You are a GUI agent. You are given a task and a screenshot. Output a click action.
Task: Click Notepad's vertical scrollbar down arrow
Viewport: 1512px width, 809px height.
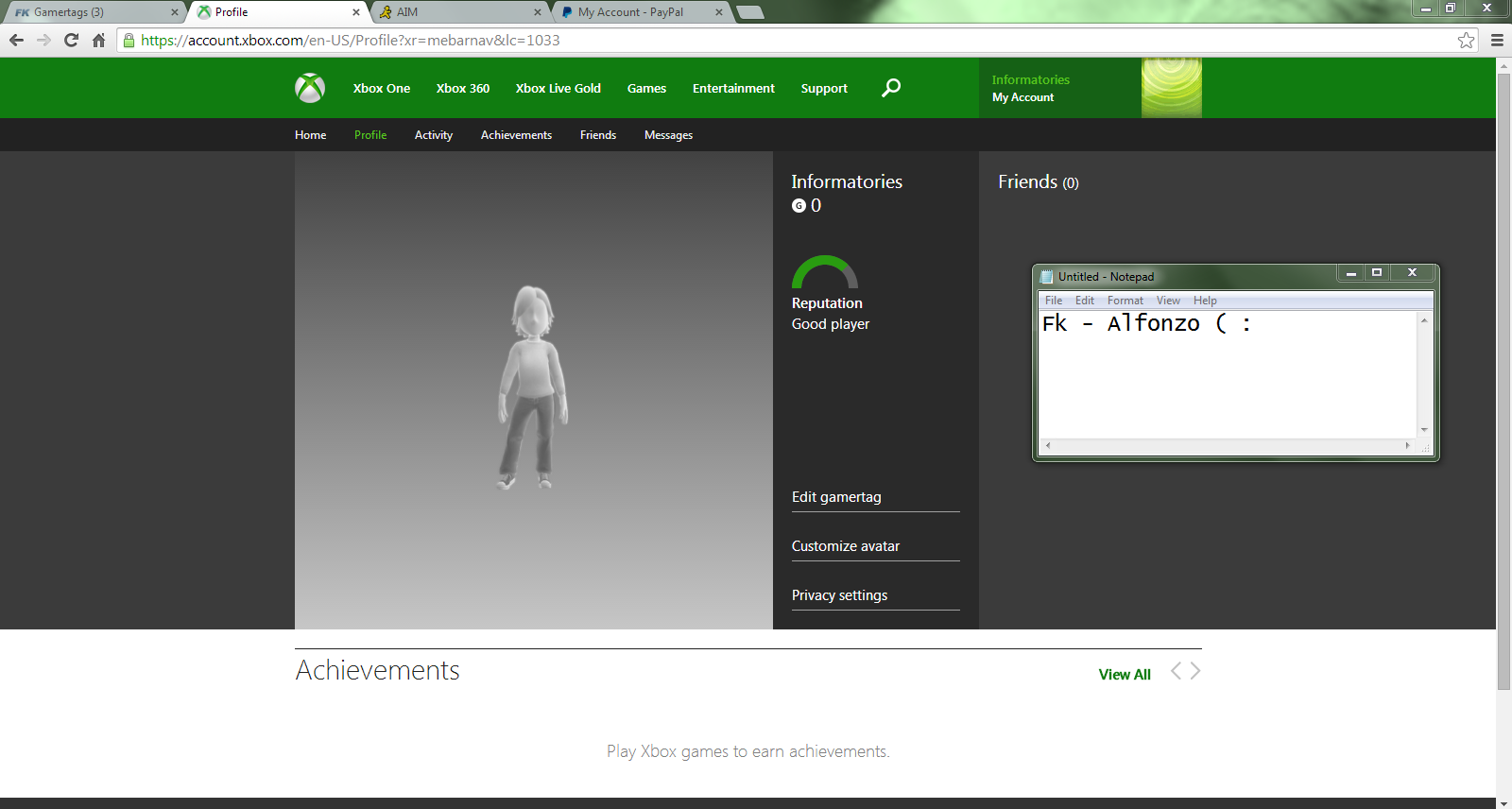1424,430
